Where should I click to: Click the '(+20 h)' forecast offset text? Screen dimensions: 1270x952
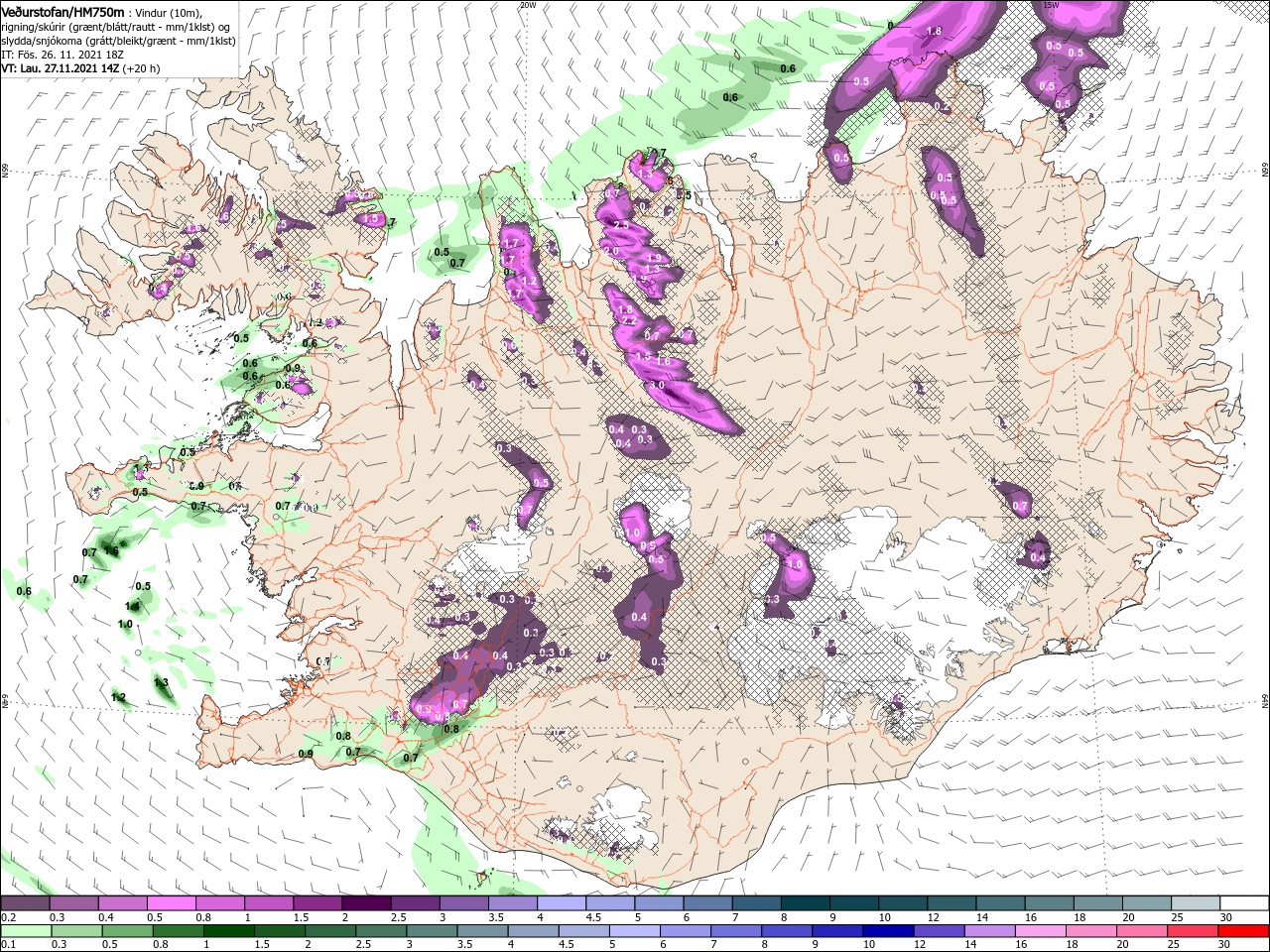point(142,68)
